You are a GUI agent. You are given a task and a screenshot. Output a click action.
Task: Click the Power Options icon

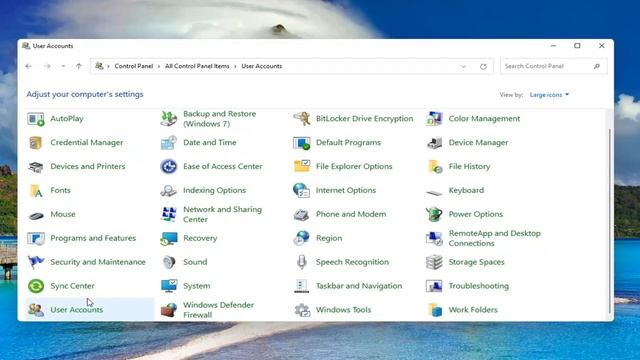click(x=434, y=214)
